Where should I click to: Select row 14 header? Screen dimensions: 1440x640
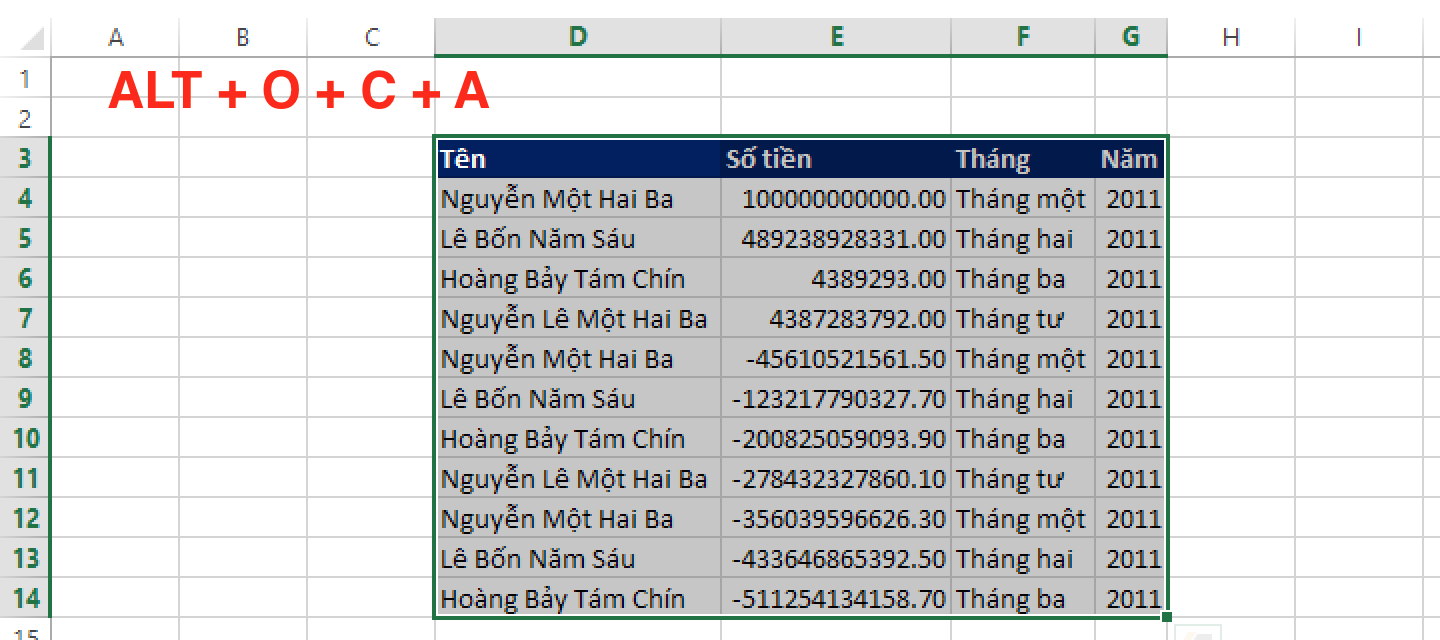(25, 598)
